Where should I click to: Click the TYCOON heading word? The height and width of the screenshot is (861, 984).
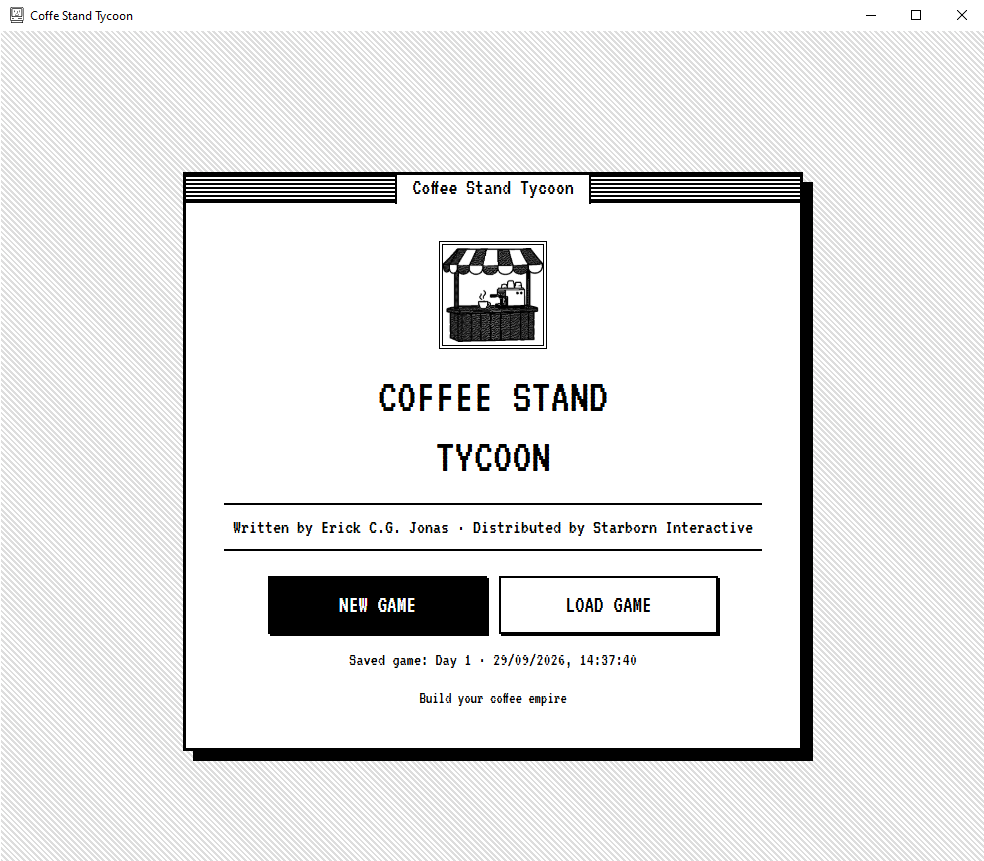493,458
